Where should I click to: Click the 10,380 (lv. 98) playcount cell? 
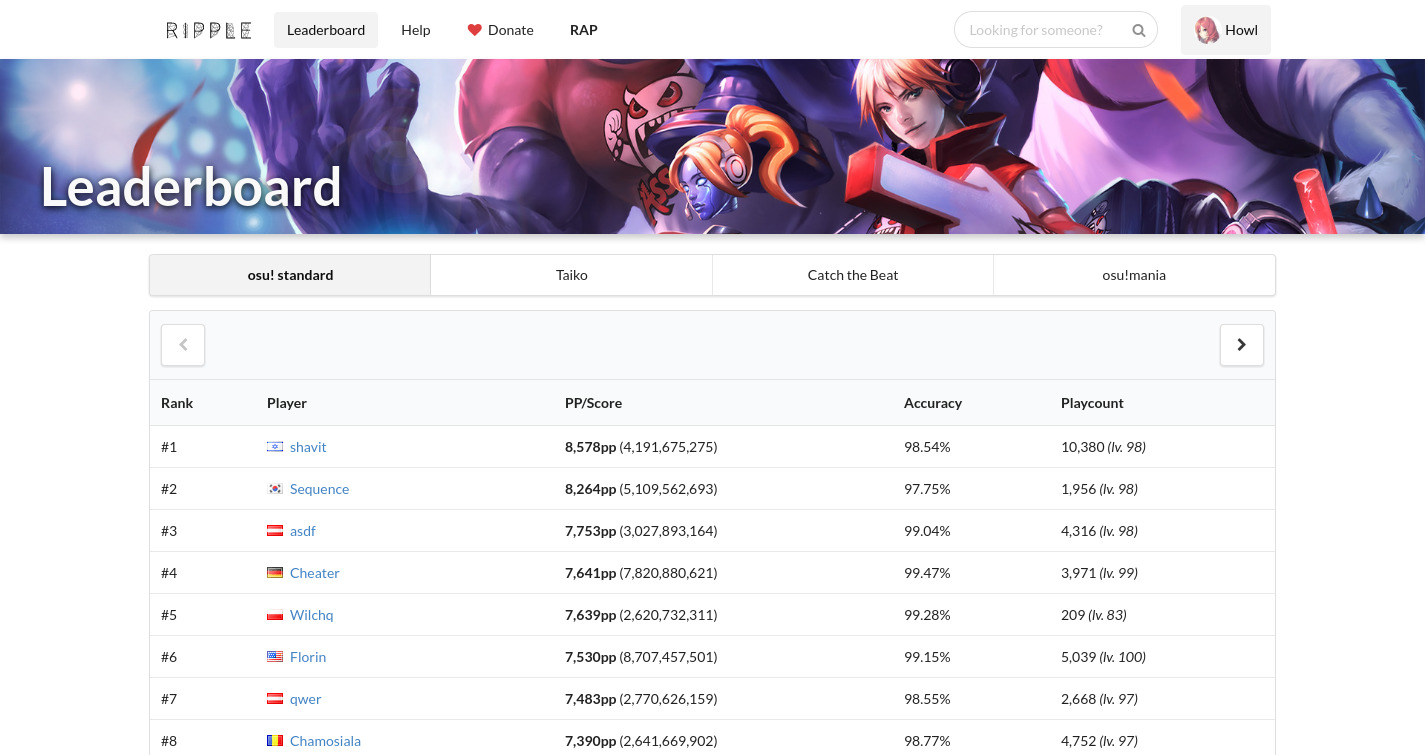pos(1103,447)
